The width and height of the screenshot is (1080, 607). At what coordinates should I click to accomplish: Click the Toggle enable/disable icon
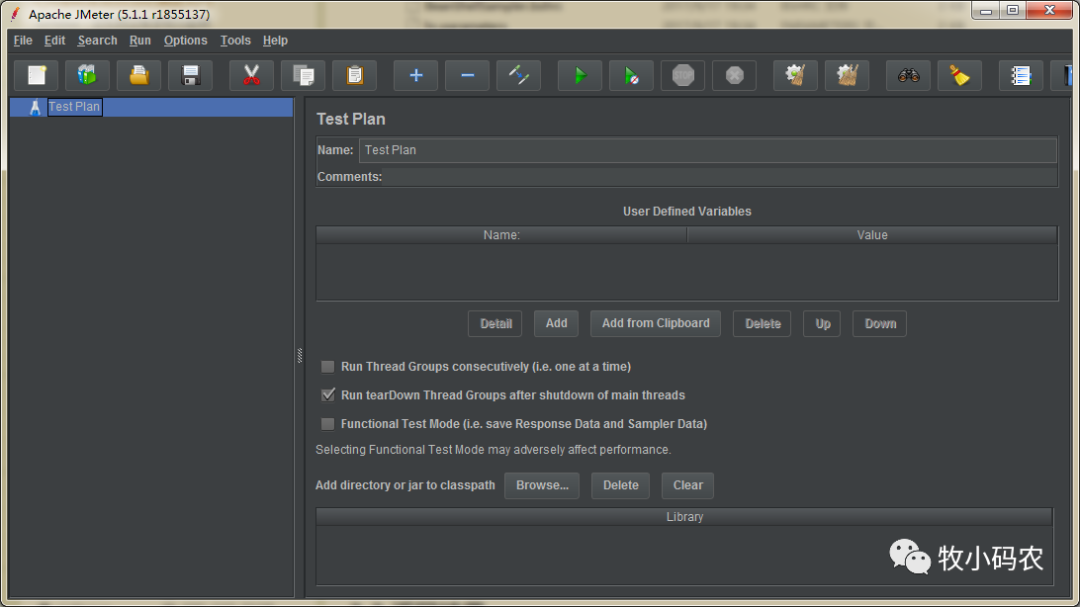point(518,75)
